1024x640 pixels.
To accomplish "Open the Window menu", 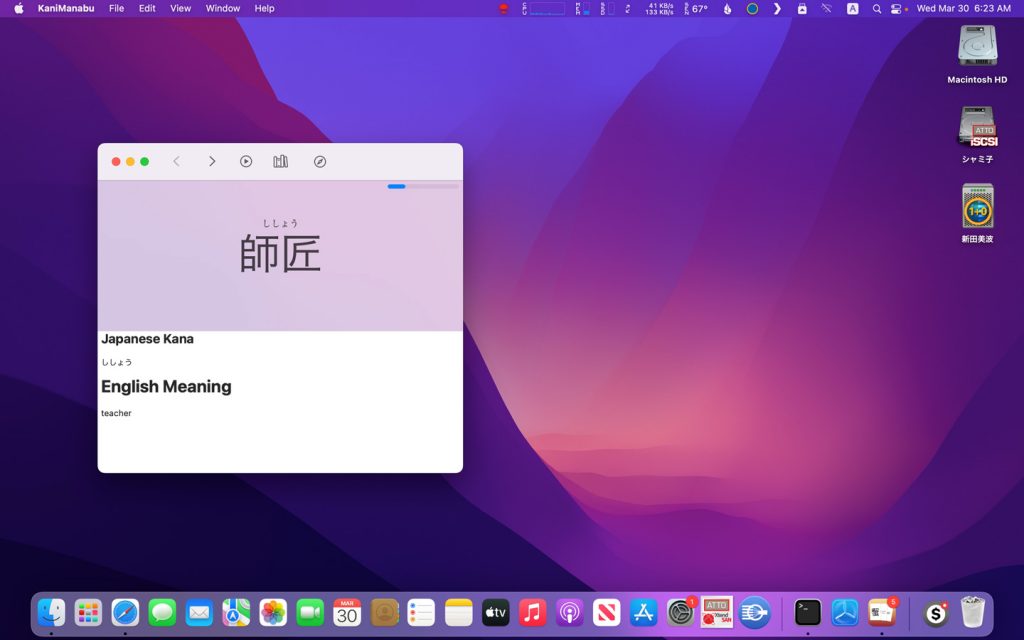I will click(x=223, y=8).
